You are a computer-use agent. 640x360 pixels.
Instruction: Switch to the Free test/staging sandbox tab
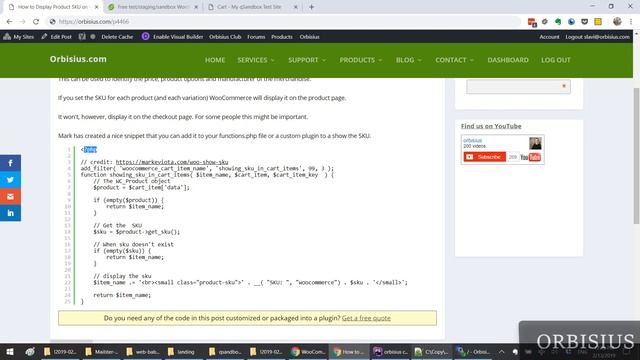[x=153, y=7]
